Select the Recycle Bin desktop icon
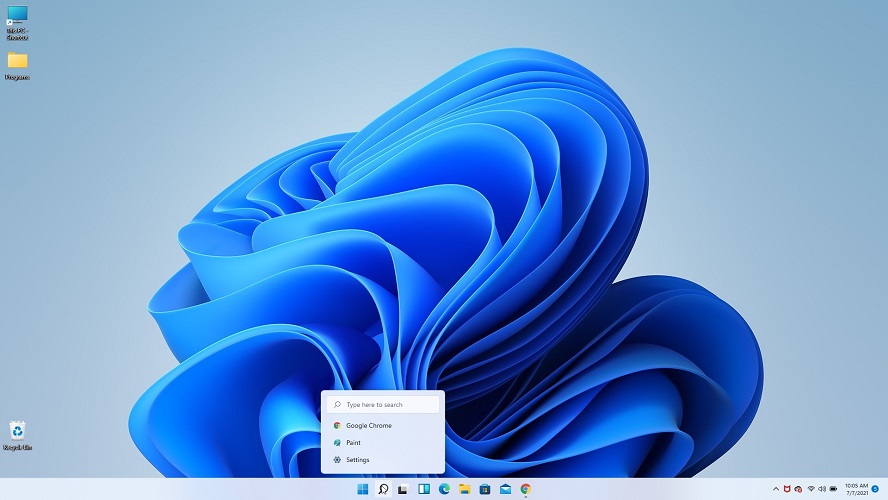The height and width of the screenshot is (500, 888). click(x=18, y=435)
